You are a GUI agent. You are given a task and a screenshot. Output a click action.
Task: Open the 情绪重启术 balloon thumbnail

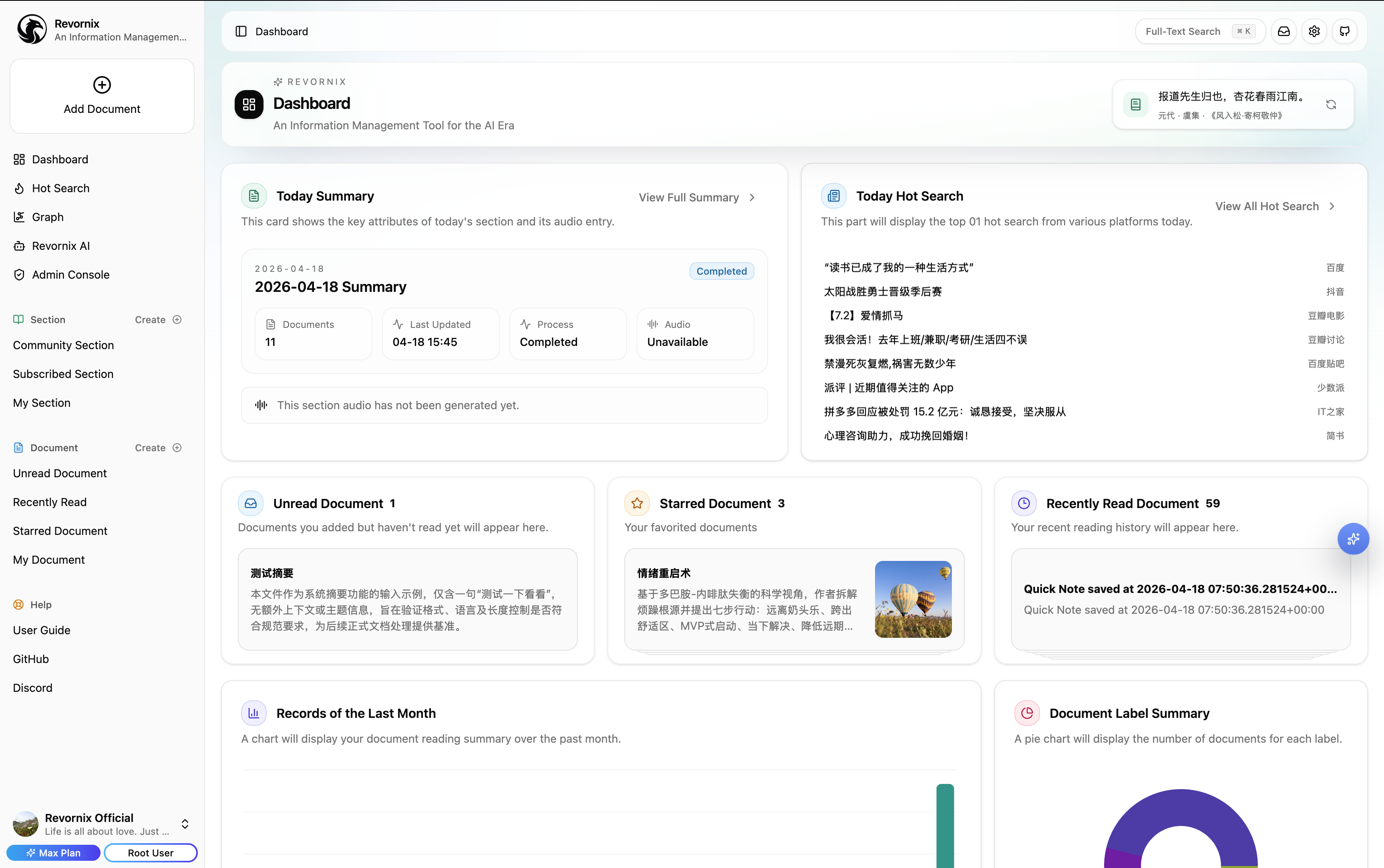(x=913, y=599)
